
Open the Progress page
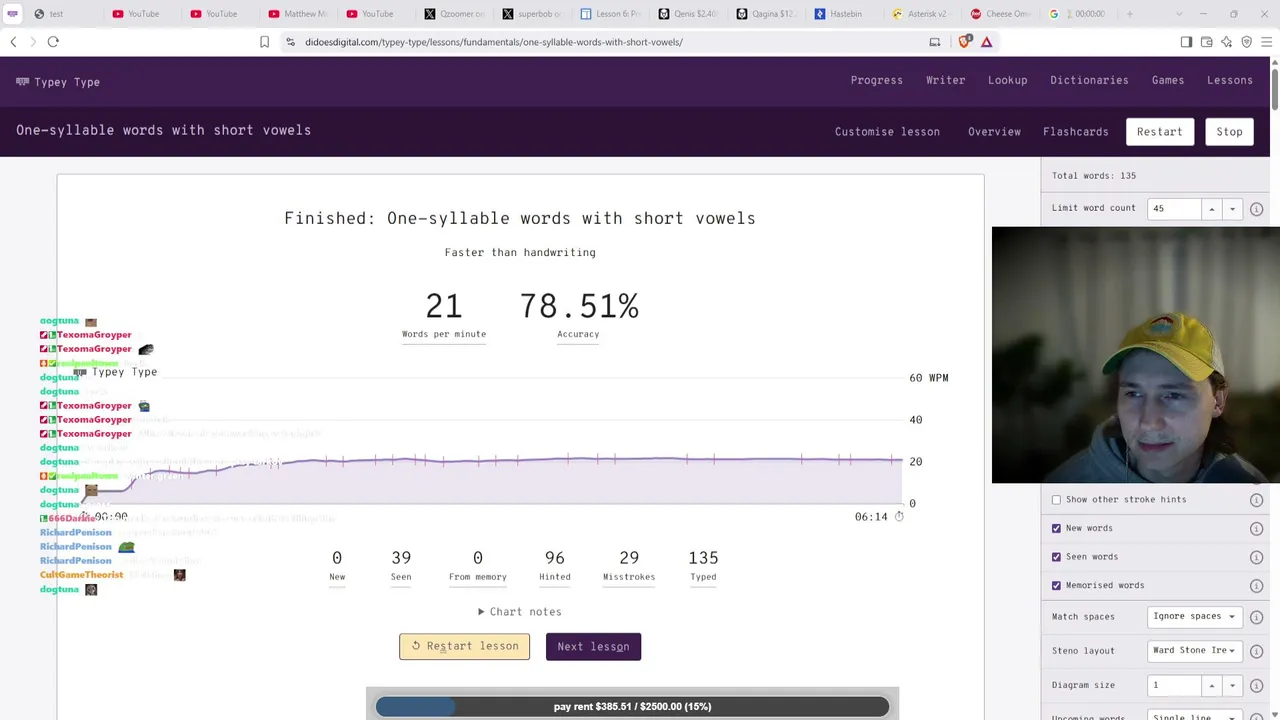pos(876,81)
